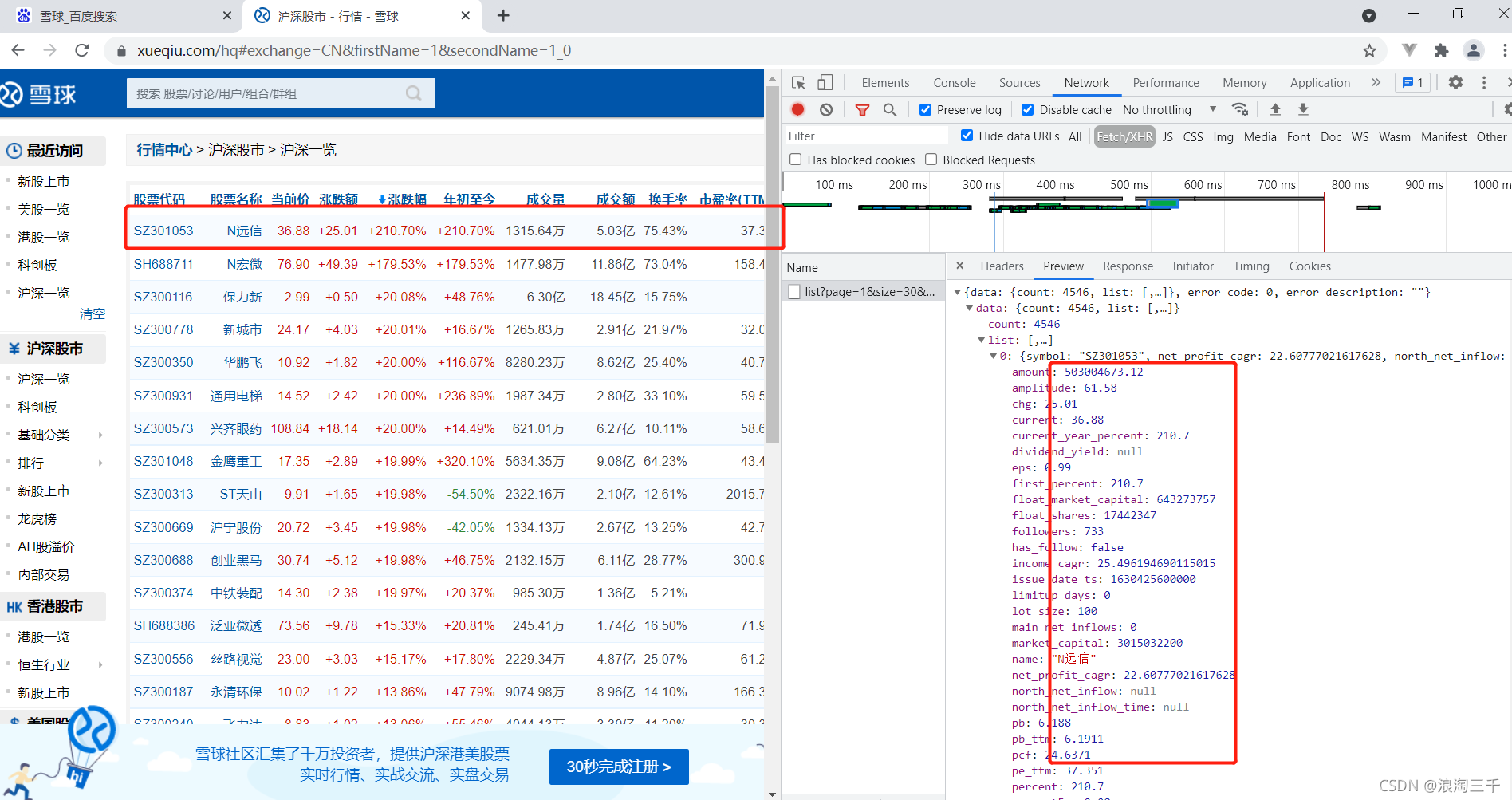Uncheck Disable cache
This screenshot has height=800, width=1512.
(1028, 110)
